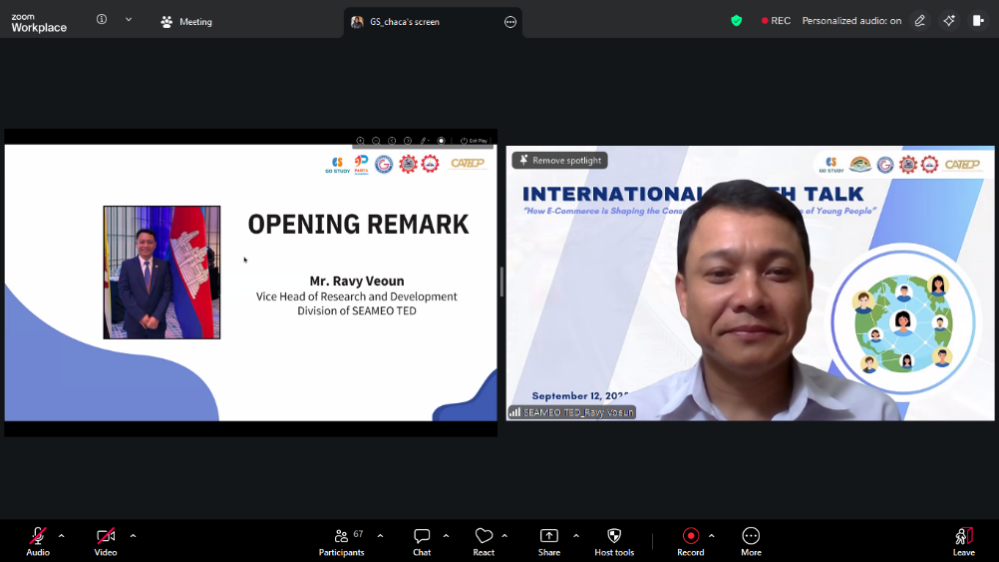This screenshot has height=562, width=999.
Task: Click Personalized audio: on status
Action: click(851, 21)
